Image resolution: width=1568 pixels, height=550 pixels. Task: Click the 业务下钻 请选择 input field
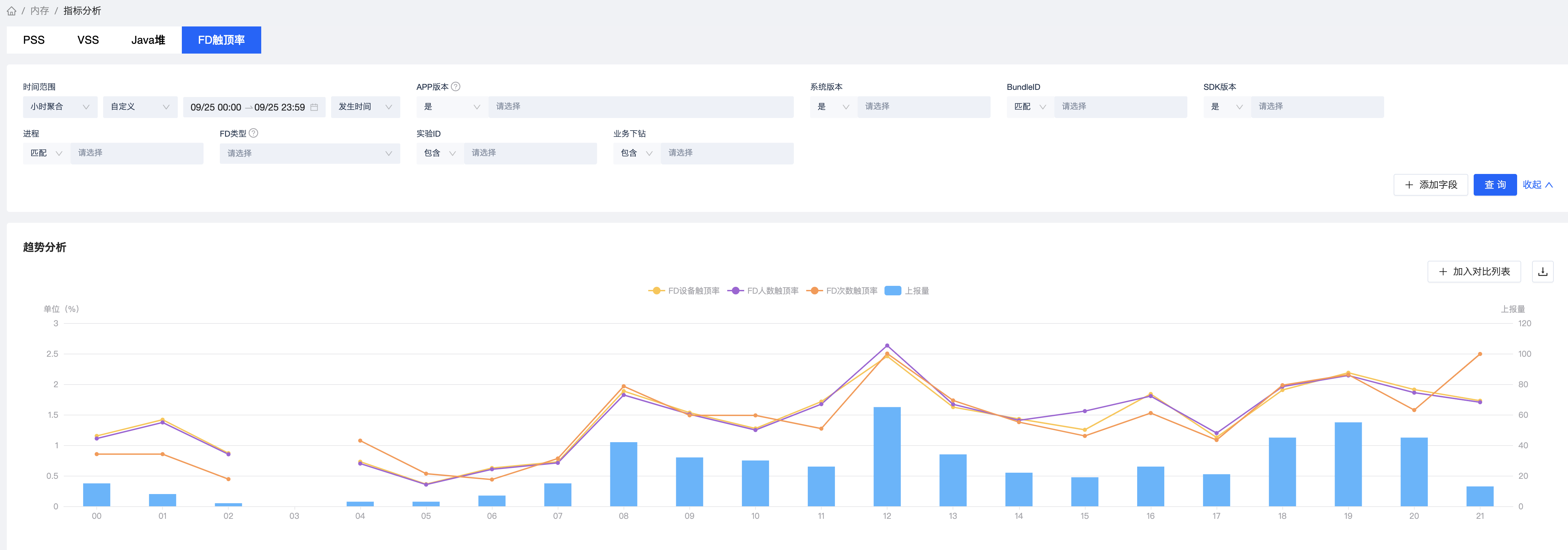[727, 153]
